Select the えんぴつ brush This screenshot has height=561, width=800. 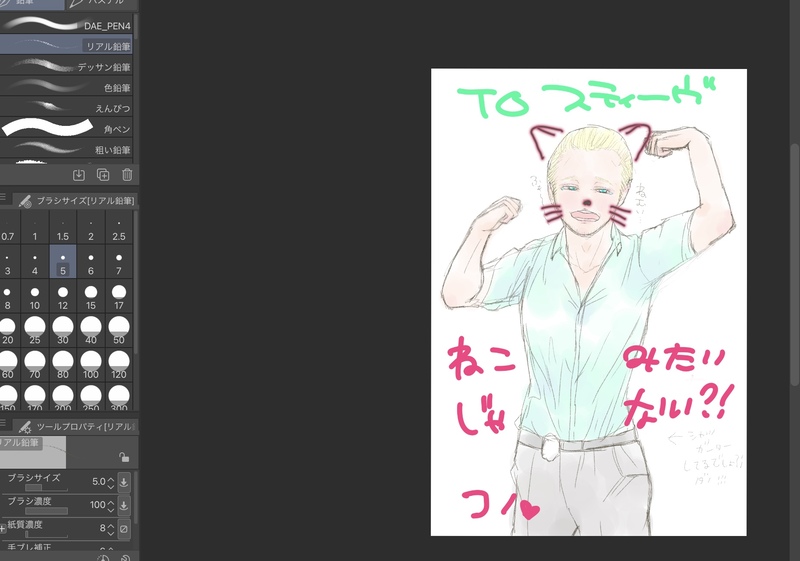(x=66, y=107)
